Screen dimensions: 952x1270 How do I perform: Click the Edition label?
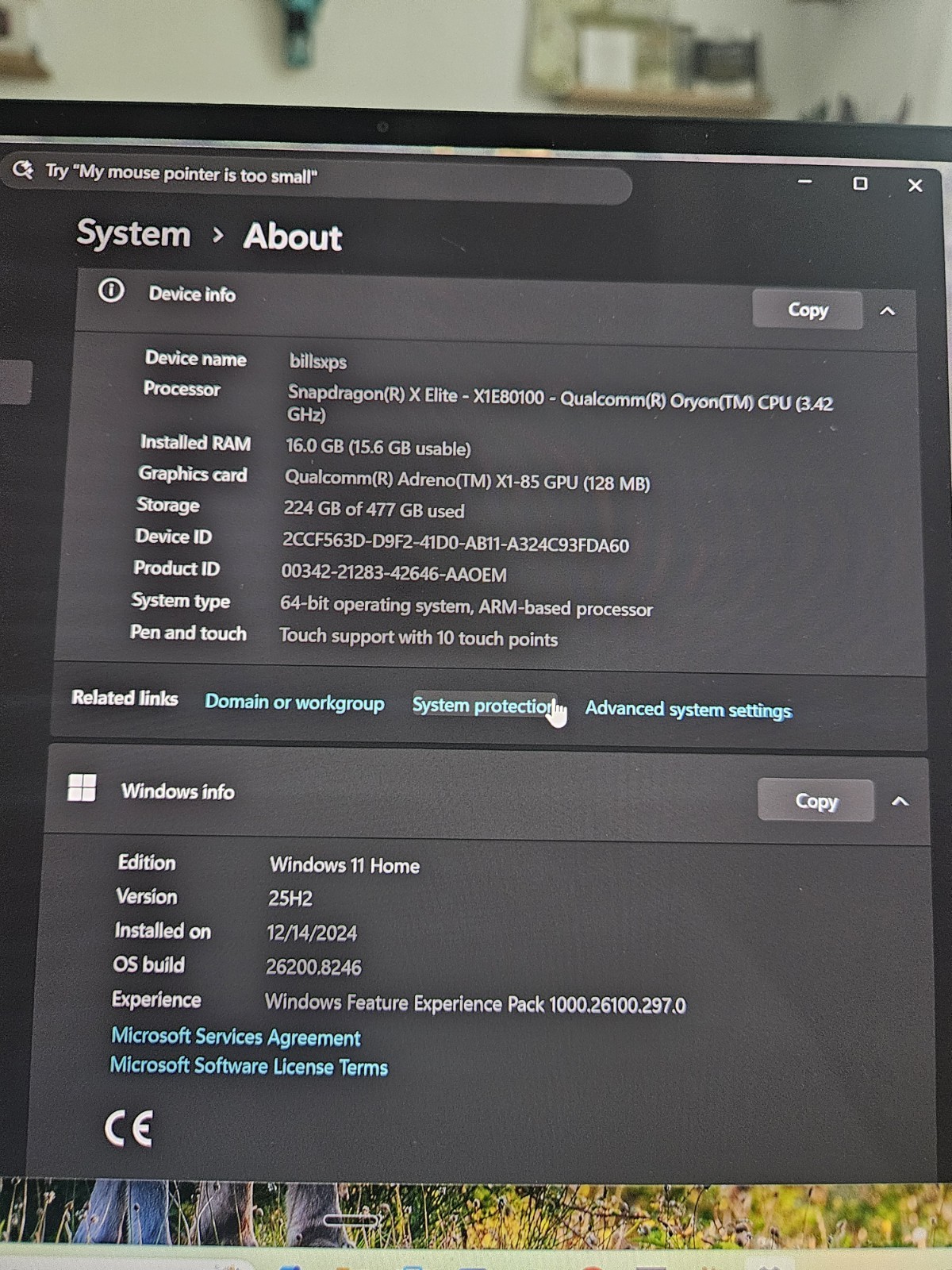coord(147,862)
